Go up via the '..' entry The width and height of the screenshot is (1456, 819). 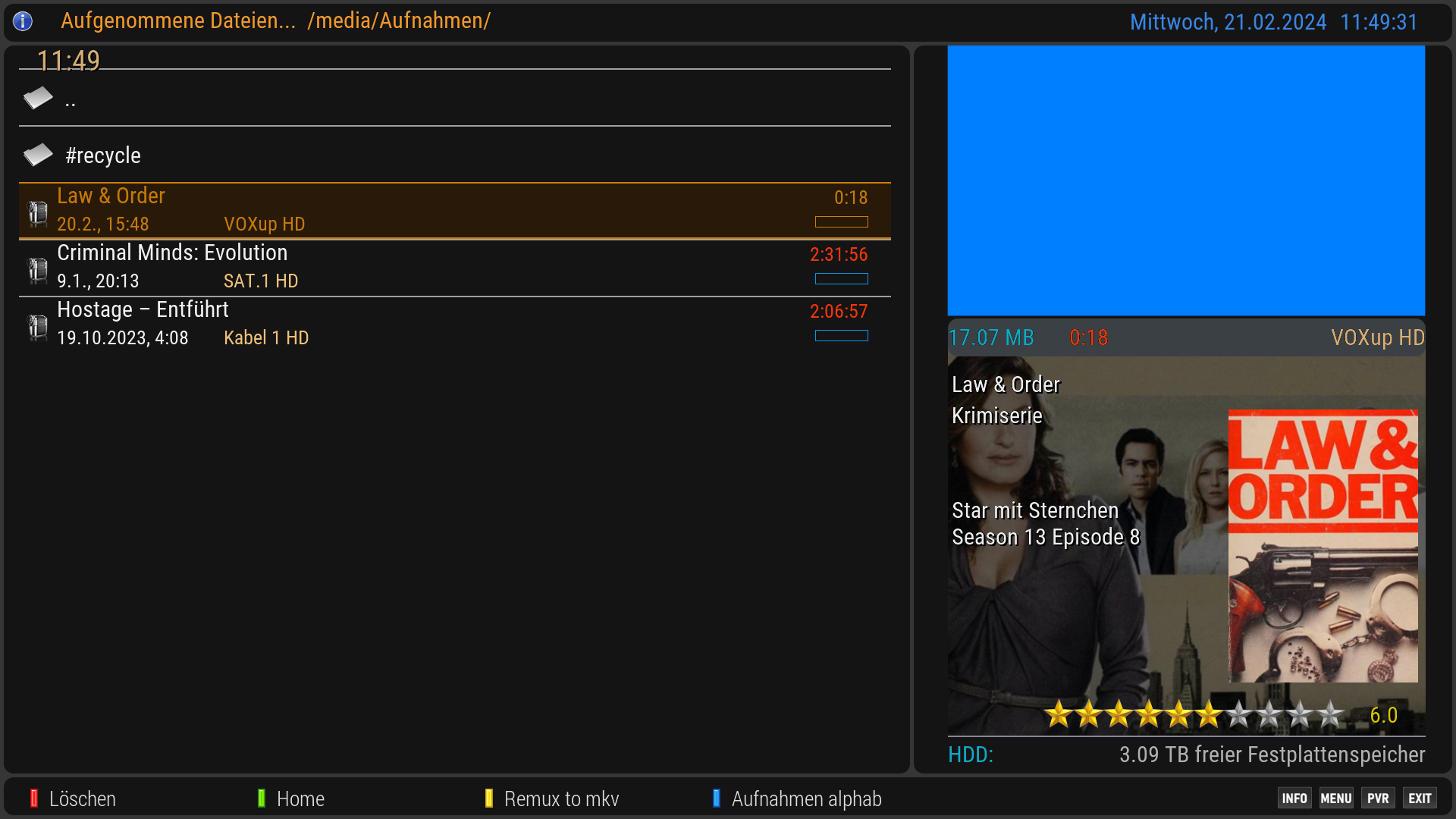tap(71, 100)
